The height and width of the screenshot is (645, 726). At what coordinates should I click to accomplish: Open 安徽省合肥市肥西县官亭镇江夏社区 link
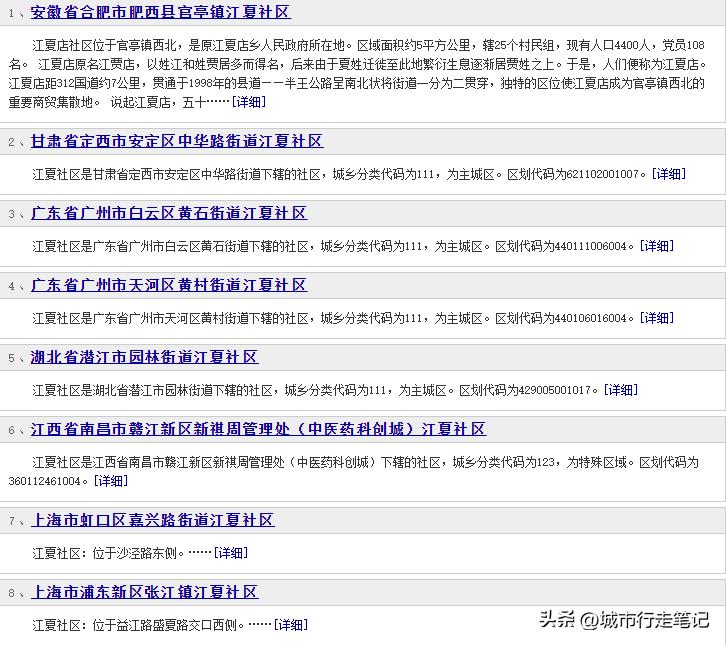160,13
